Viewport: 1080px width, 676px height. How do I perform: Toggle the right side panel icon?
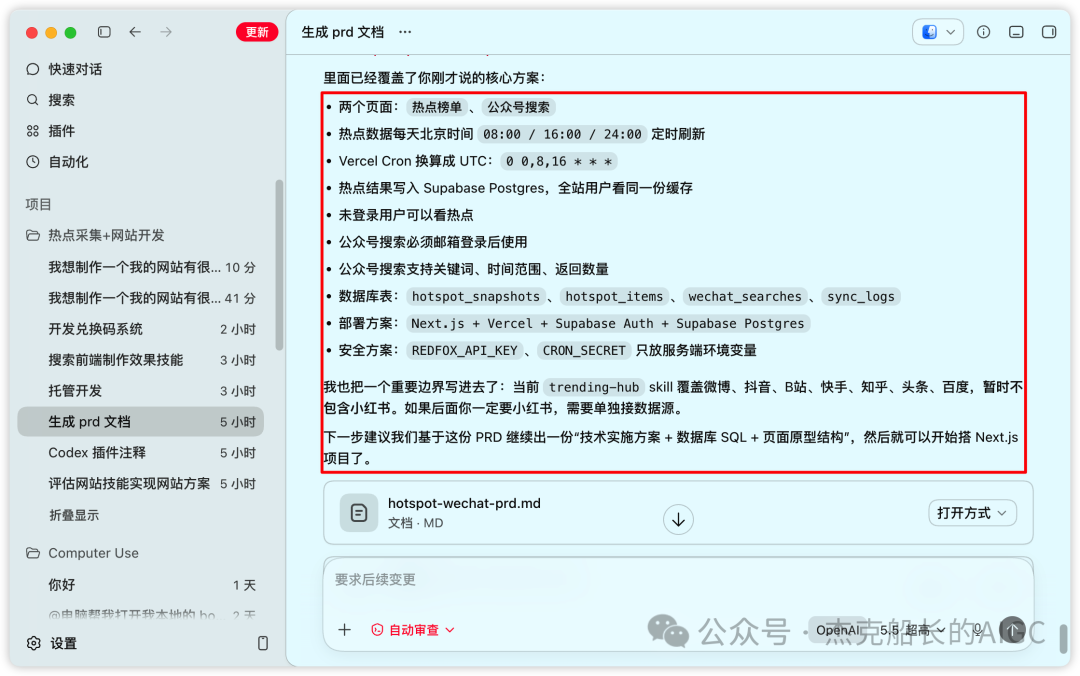tap(1048, 32)
